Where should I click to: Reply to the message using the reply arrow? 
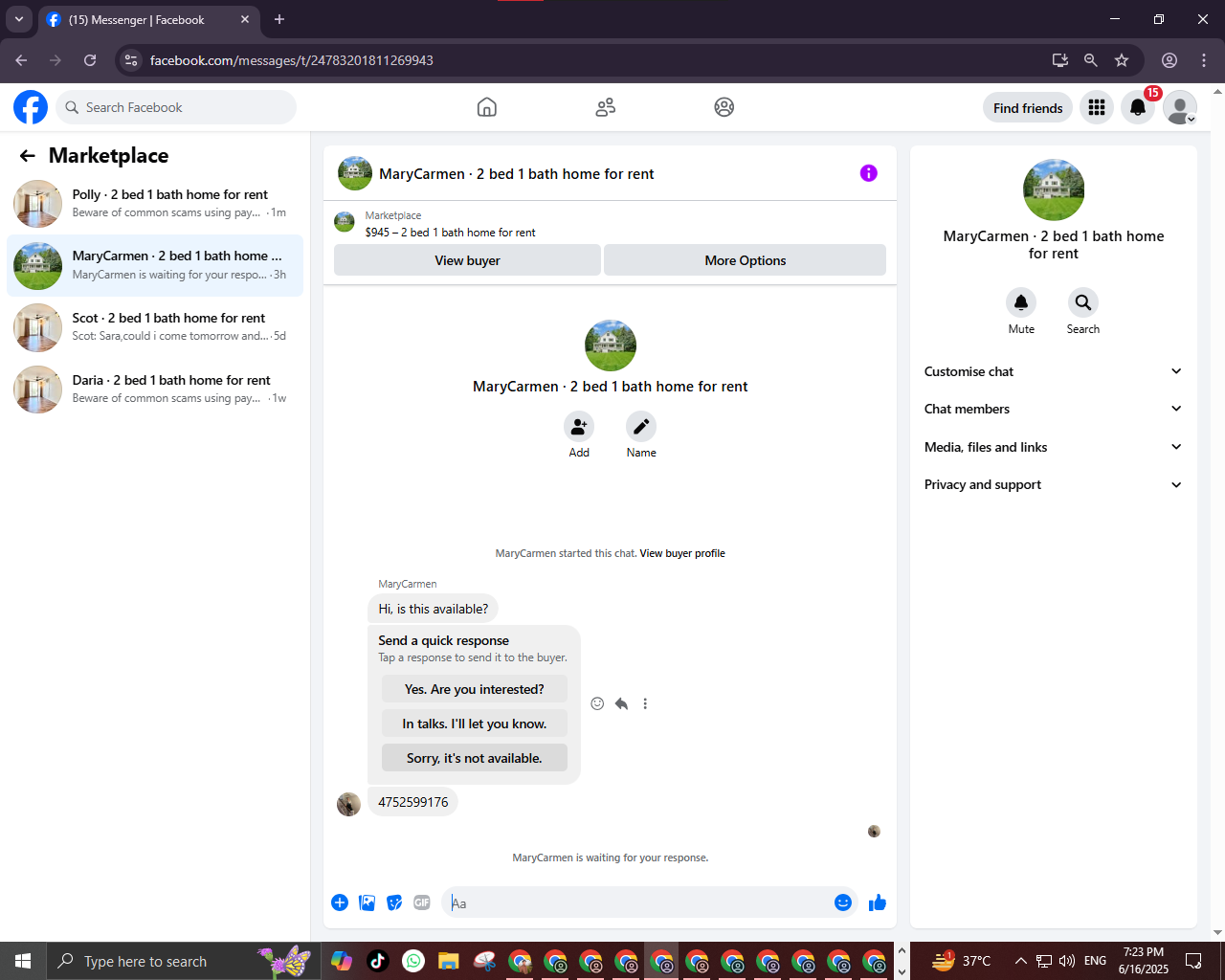pos(621,703)
